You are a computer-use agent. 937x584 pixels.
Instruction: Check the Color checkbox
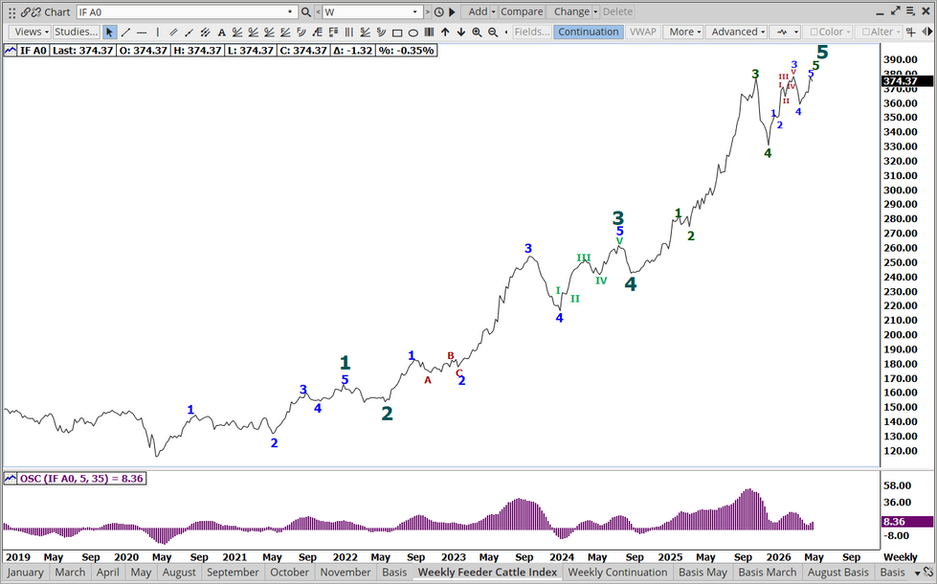[x=814, y=32]
